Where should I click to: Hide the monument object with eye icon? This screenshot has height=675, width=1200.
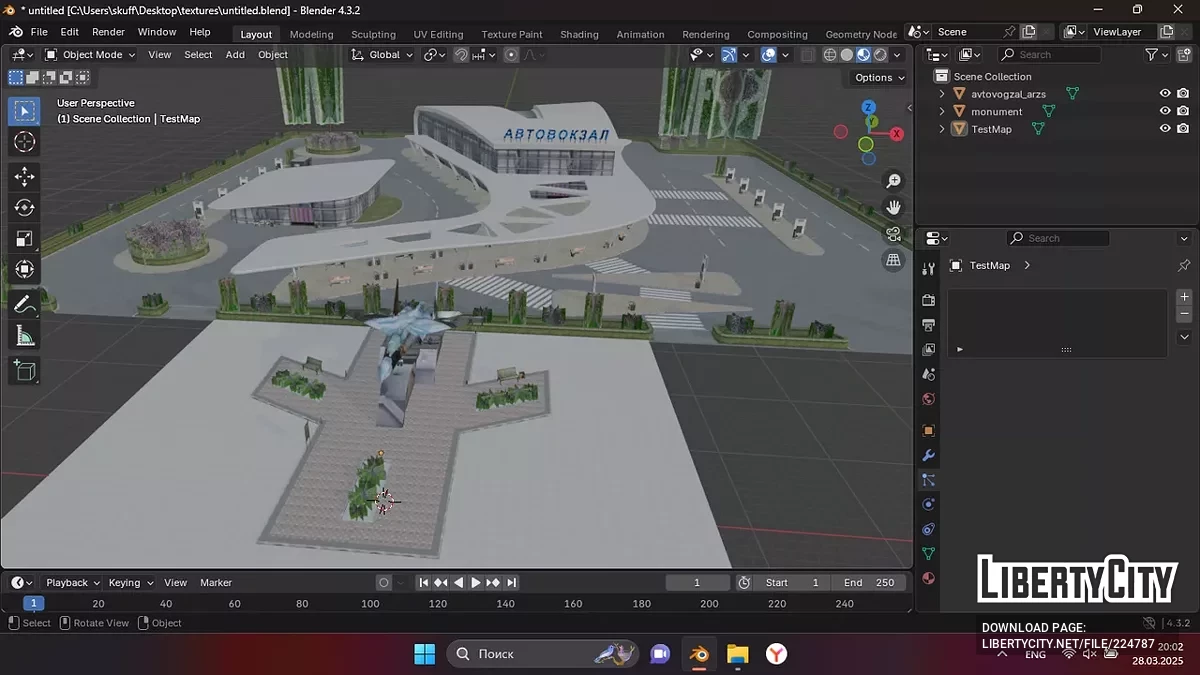tap(1164, 111)
